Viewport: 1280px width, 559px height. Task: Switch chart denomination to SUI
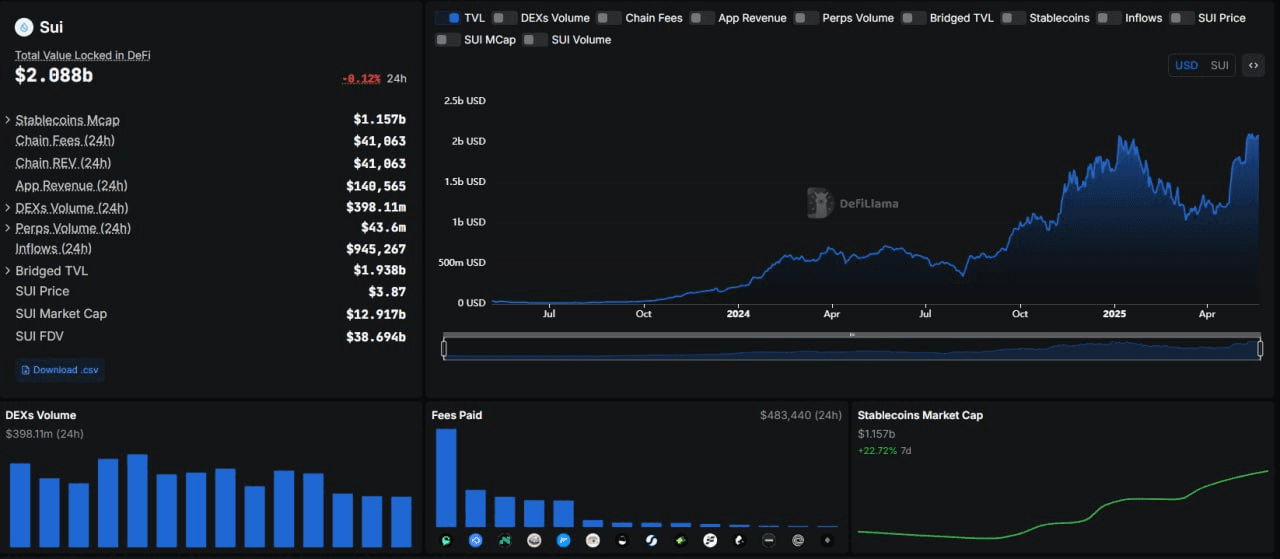pyautogui.click(x=1219, y=65)
